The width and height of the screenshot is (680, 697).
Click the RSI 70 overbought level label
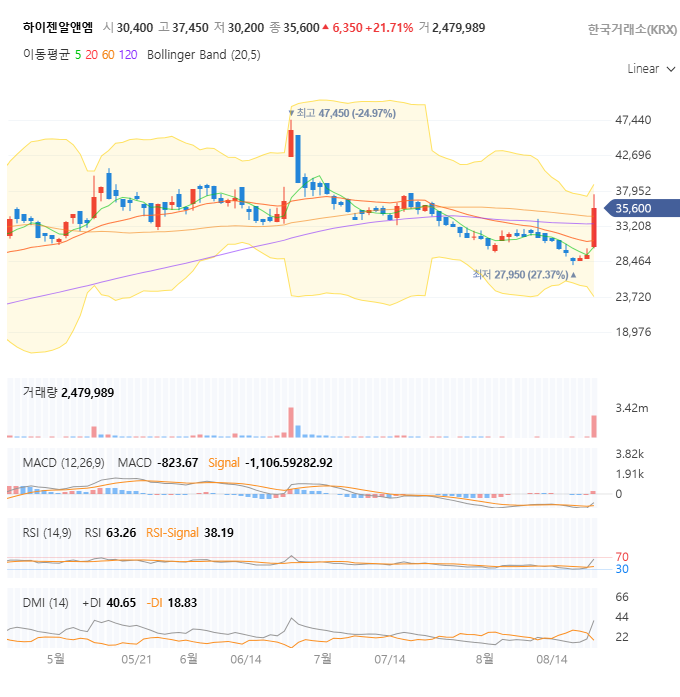[x=622, y=557]
